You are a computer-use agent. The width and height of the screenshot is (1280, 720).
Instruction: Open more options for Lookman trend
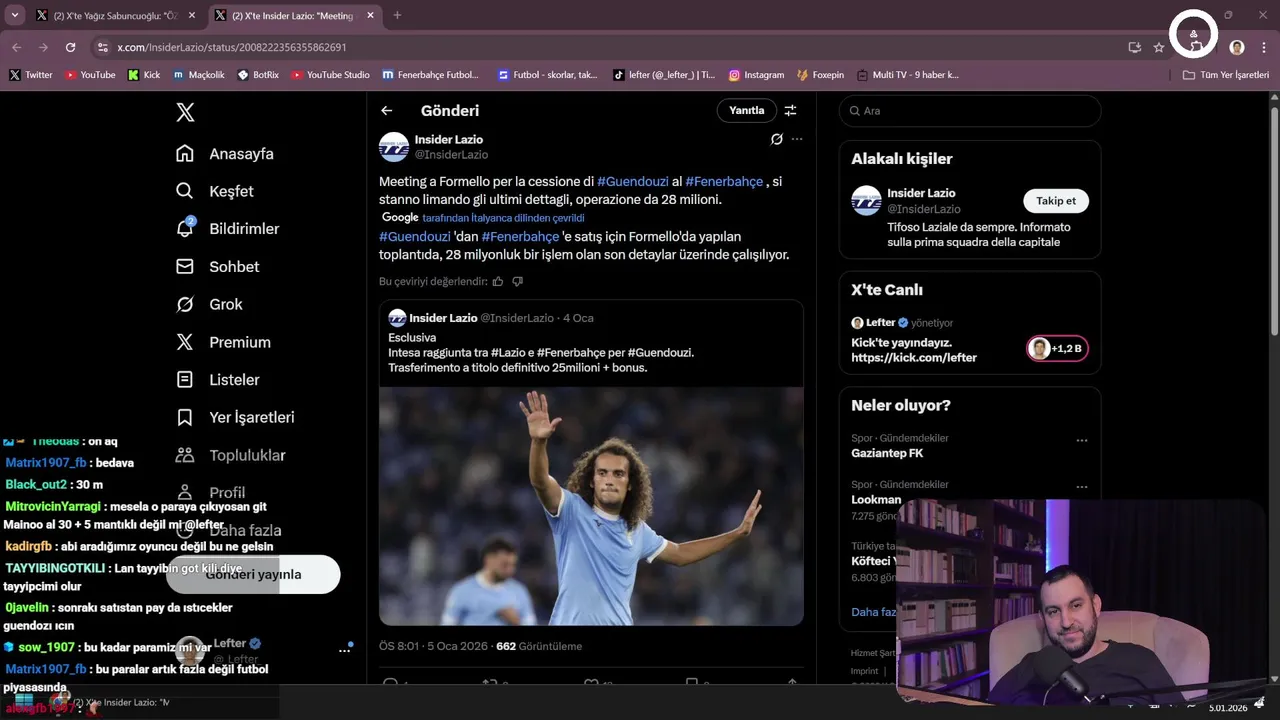pyautogui.click(x=1082, y=487)
